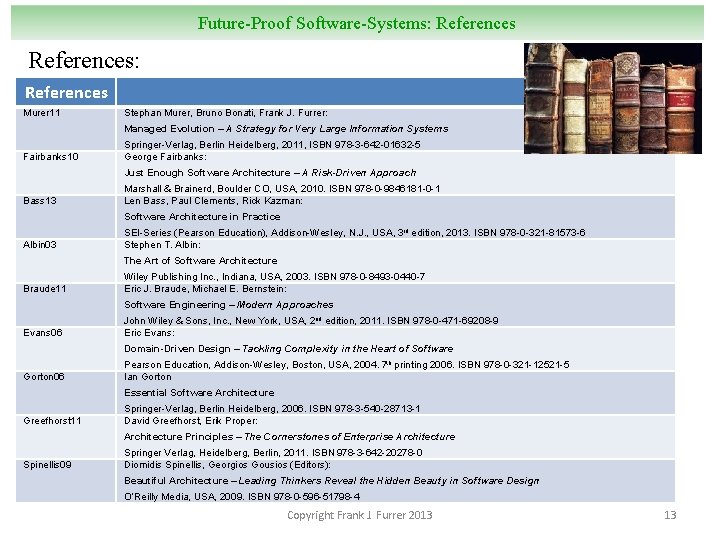This screenshot has width=720, height=540.
Task: Click the 'Wiley Publishing Inc., Indiana' publisher line
Action: pyautogui.click(x=275, y=277)
